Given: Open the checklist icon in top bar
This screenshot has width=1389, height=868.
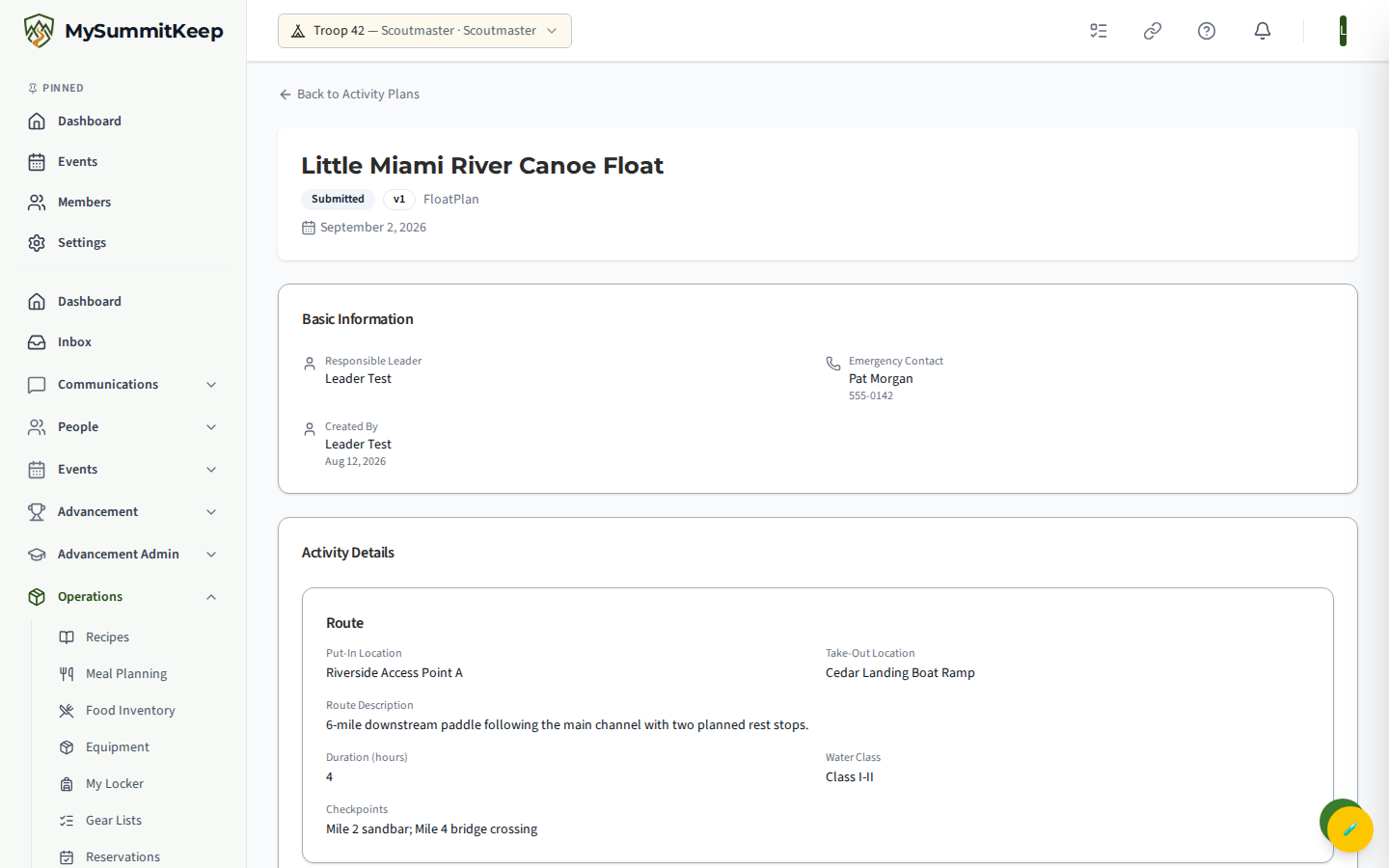Looking at the screenshot, I should [x=1099, y=31].
